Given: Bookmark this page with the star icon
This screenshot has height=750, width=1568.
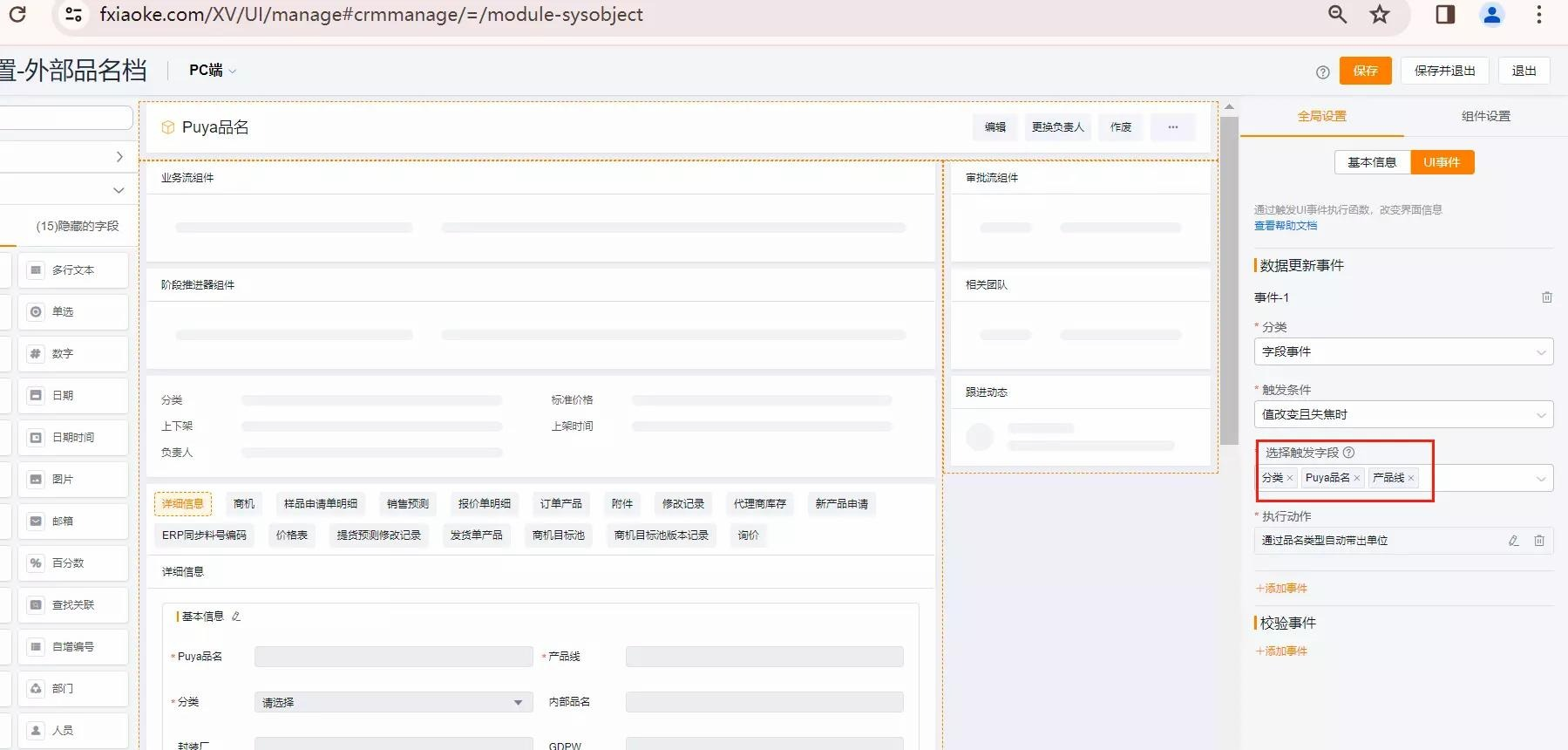Looking at the screenshot, I should tap(1379, 14).
